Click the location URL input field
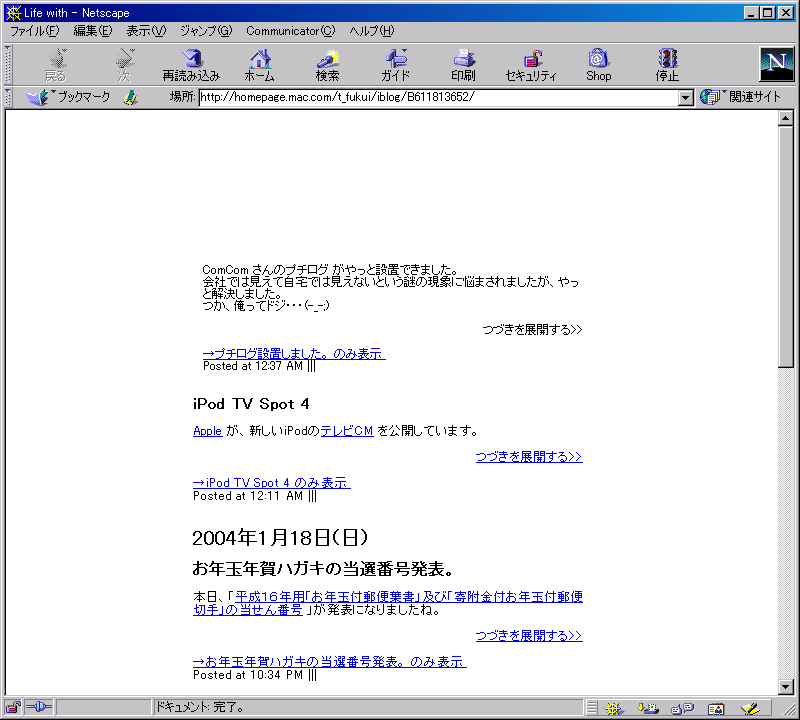This screenshot has width=800, height=720. pyautogui.click(x=439, y=97)
